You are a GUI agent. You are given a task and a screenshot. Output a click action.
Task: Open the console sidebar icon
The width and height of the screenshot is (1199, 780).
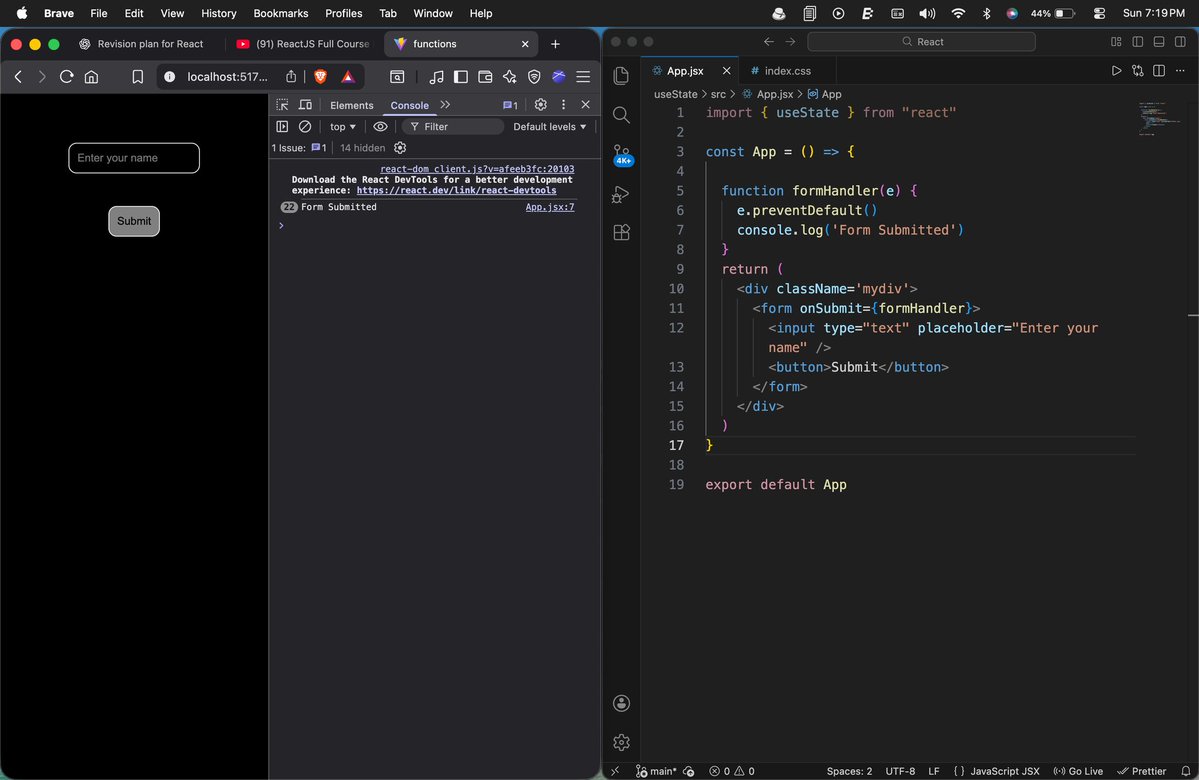coord(282,126)
